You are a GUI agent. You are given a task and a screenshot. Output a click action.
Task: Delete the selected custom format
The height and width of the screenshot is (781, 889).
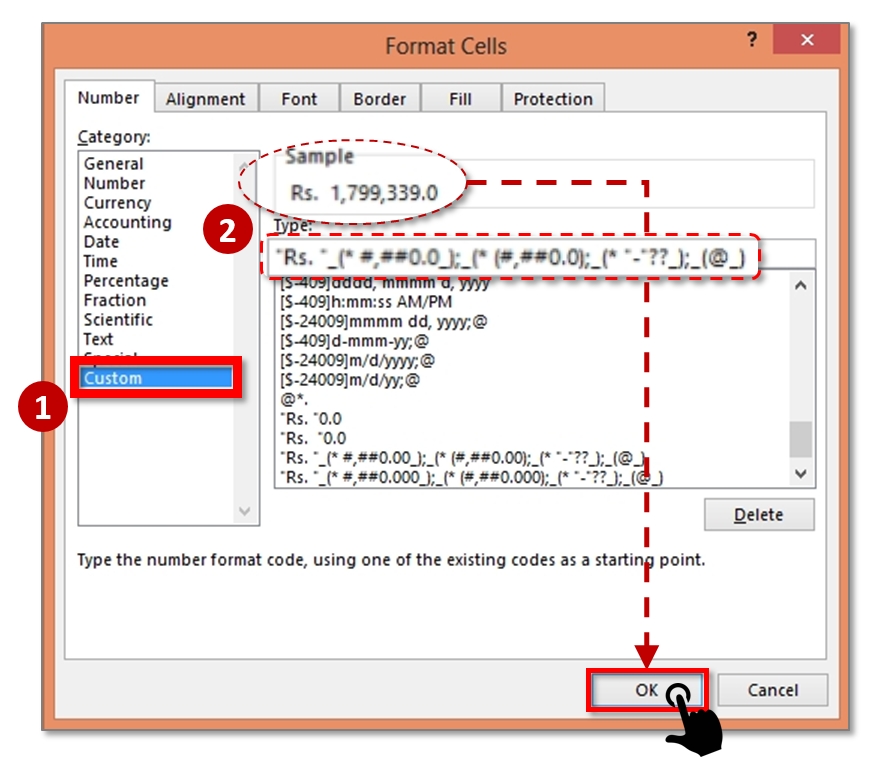click(x=760, y=514)
